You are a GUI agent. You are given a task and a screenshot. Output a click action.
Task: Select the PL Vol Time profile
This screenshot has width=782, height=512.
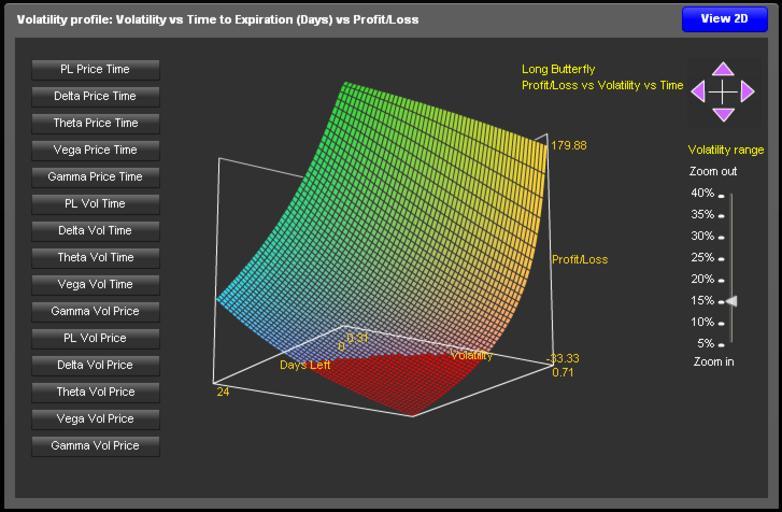(95, 204)
